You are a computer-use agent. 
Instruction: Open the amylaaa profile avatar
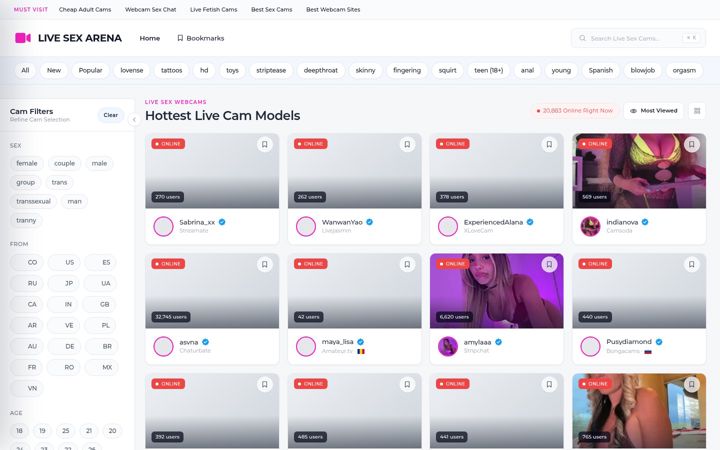pyautogui.click(x=448, y=346)
